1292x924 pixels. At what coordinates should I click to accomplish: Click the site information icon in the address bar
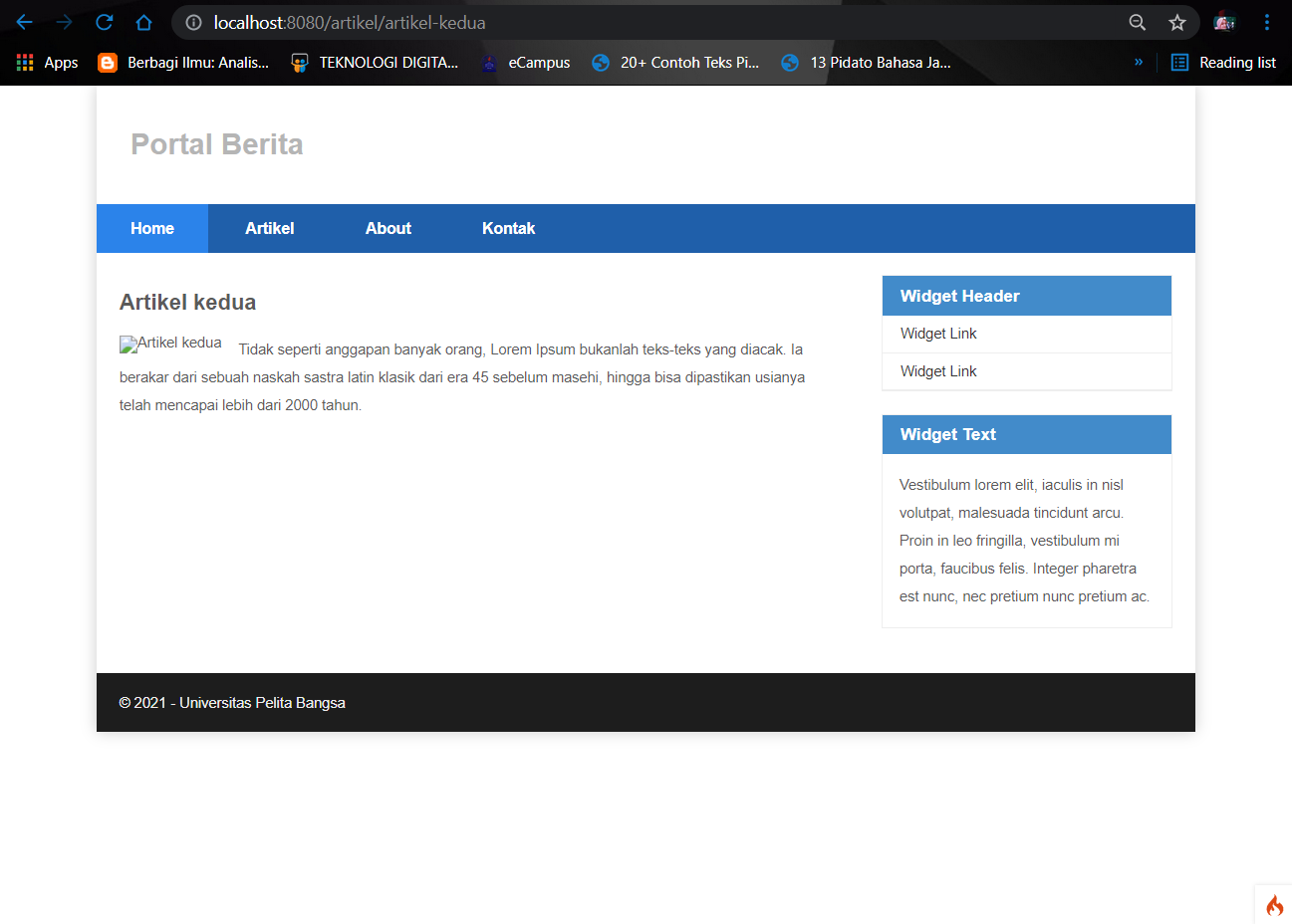click(195, 22)
